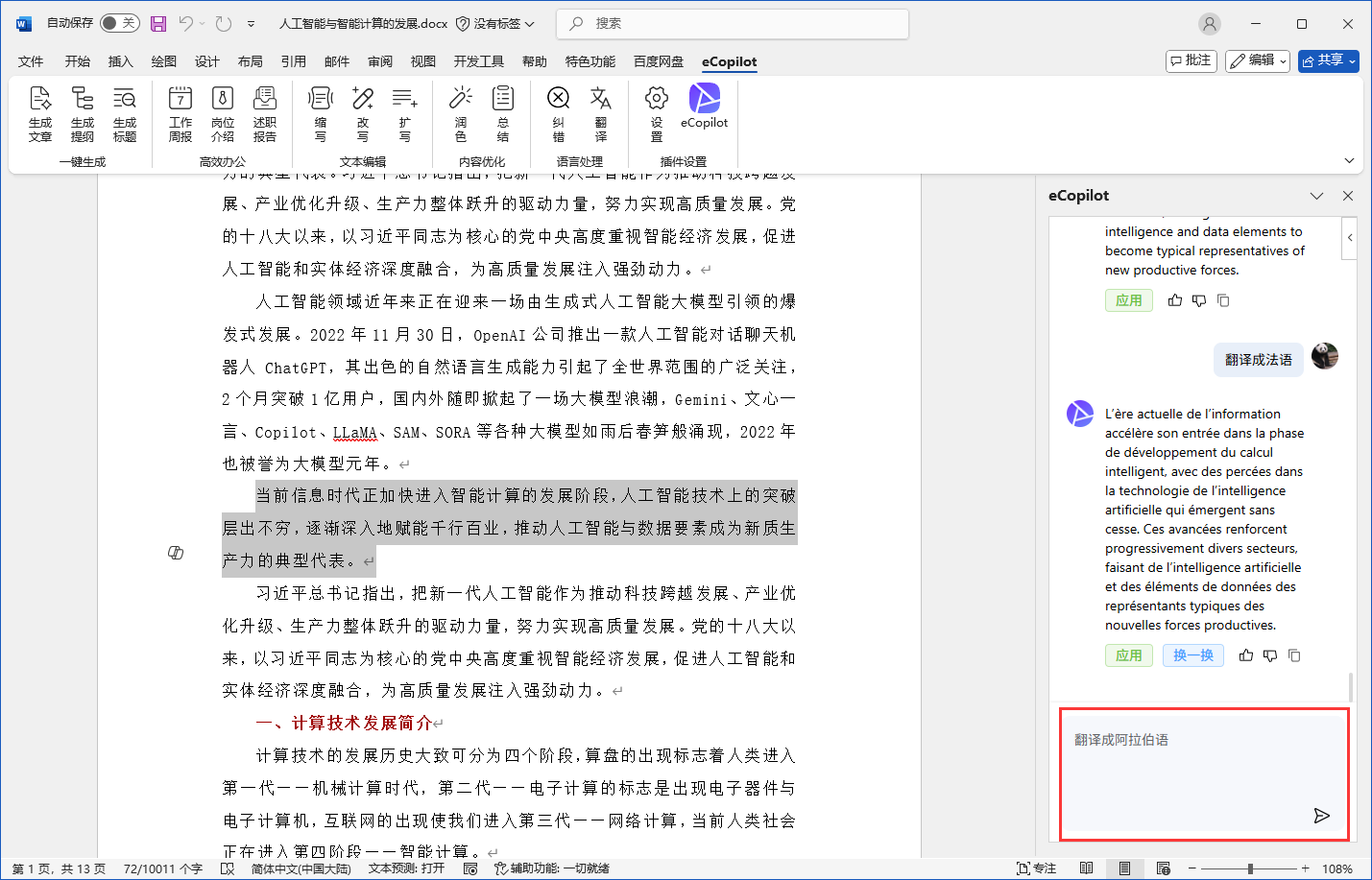Click the zoom slider in status bar
The height and width of the screenshot is (880, 1372).
(1249, 868)
